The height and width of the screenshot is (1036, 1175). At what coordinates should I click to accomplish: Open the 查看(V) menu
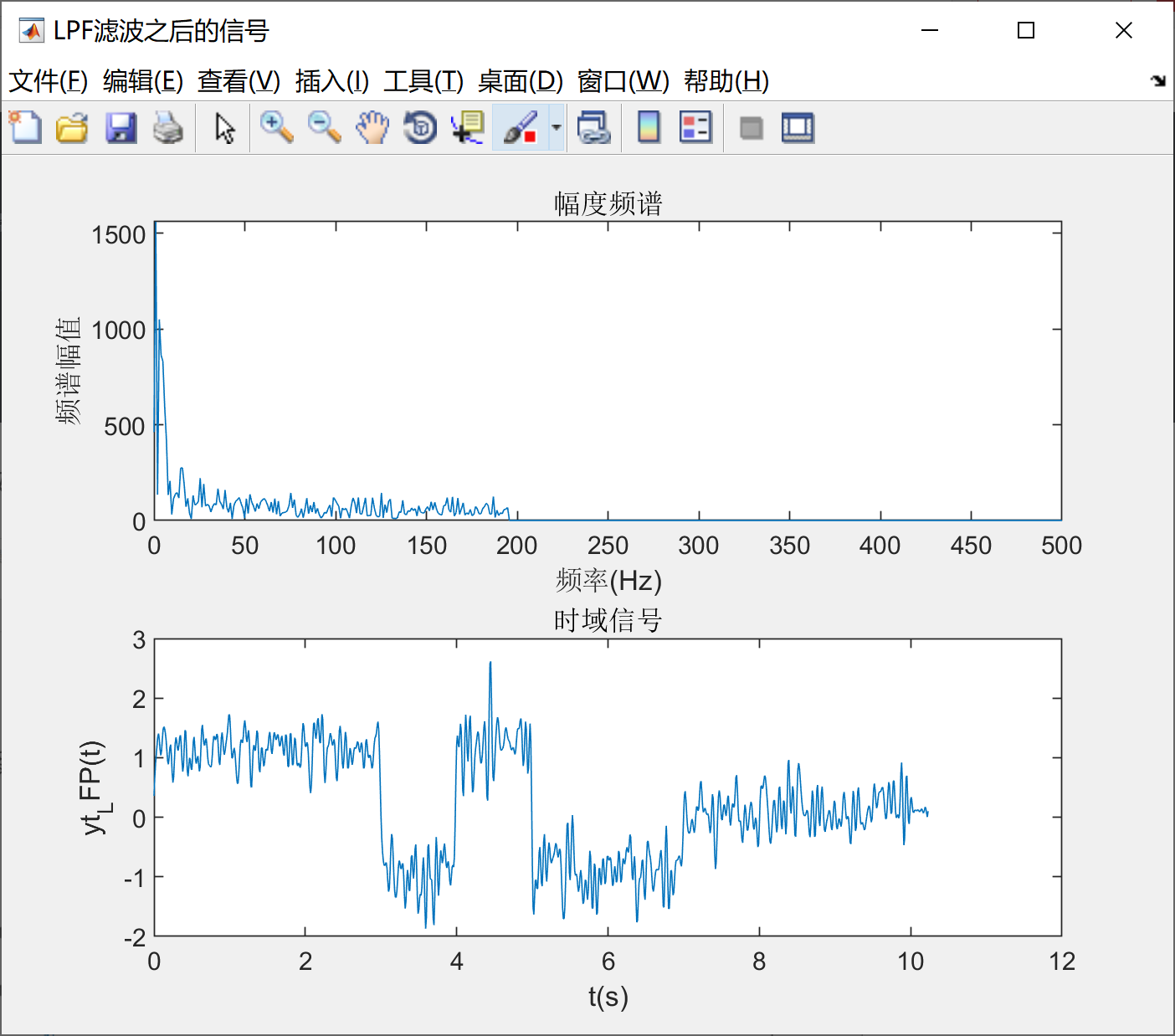[x=239, y=81]
